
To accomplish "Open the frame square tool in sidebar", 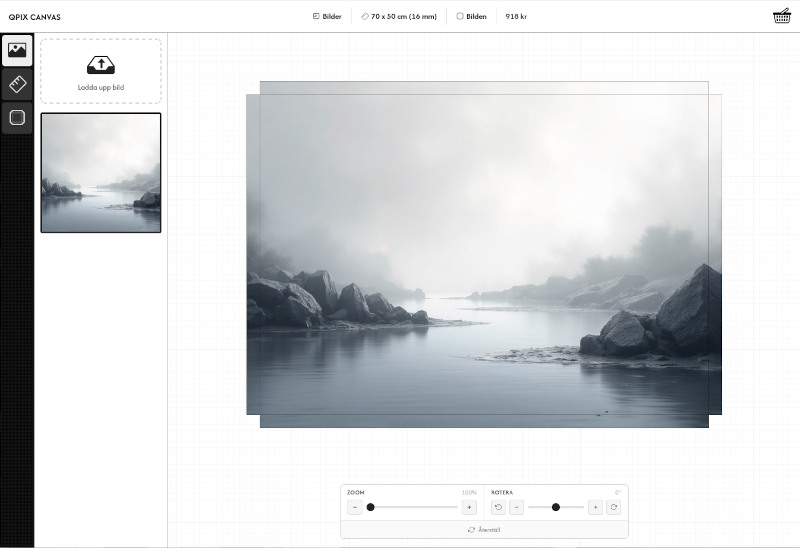I will [x=17, y=118].
